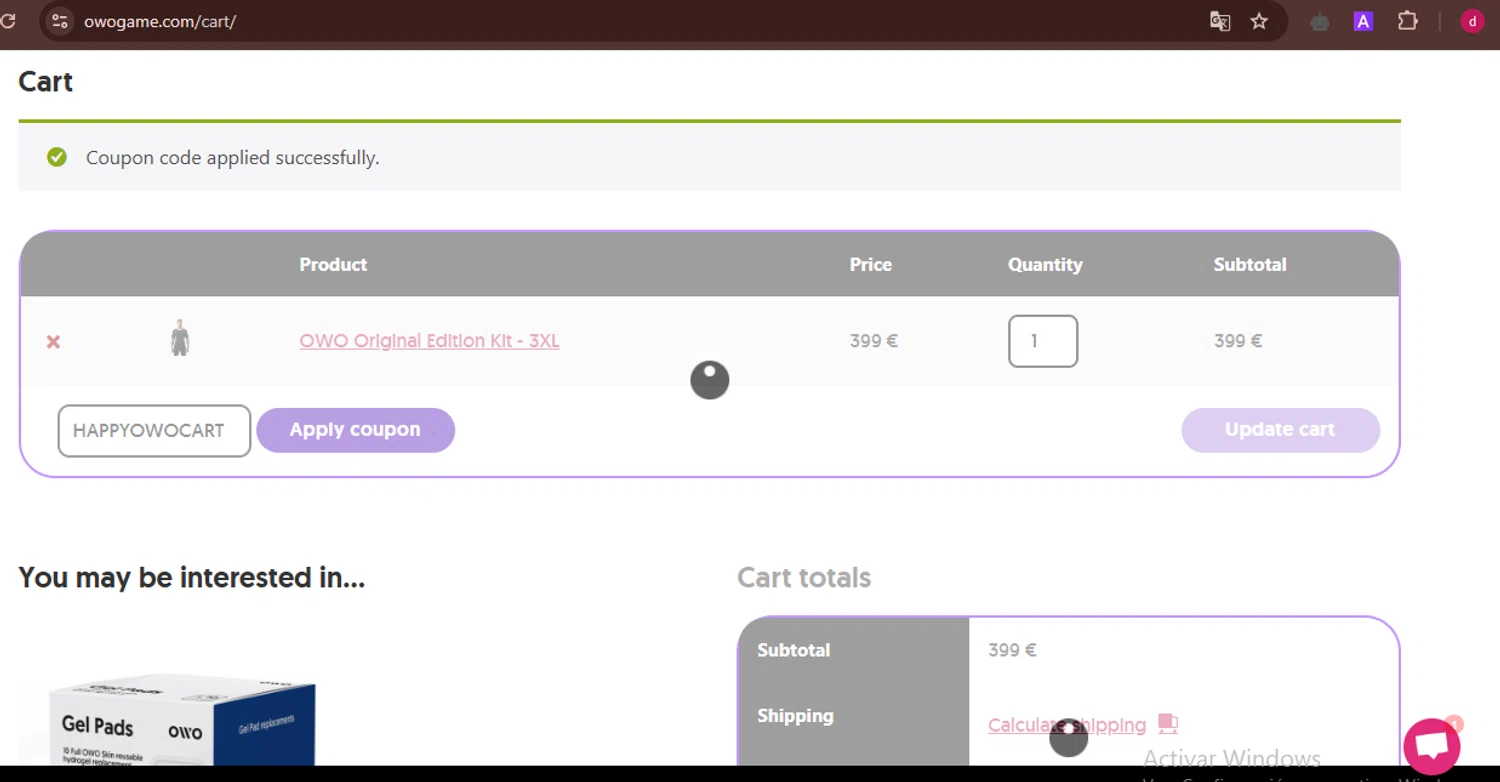Open the live chat bubble
This screenshot has width=1500, height=782.
coord(1432,746)
